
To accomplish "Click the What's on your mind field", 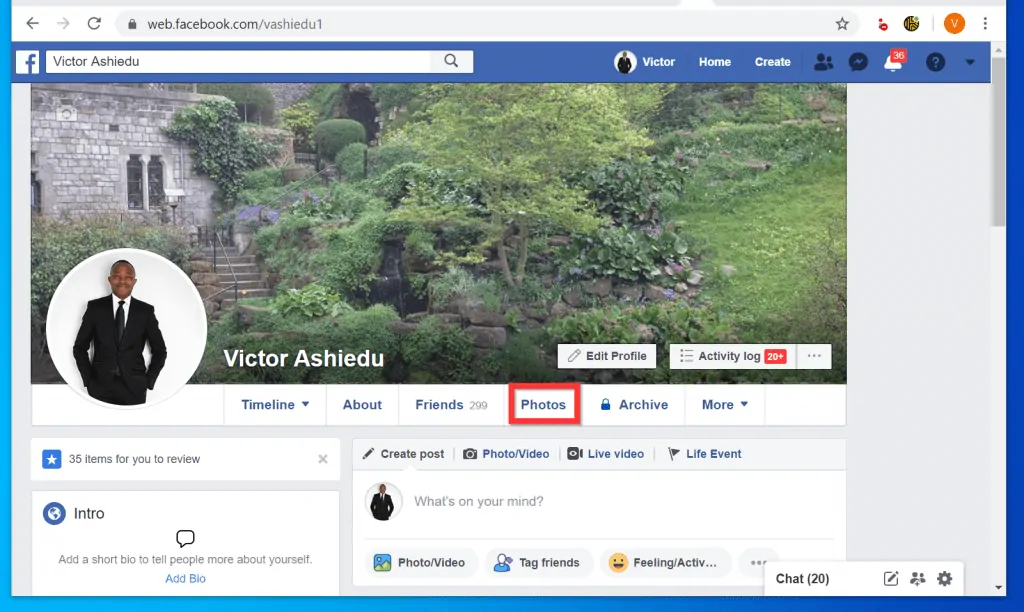I will point(600,501).
